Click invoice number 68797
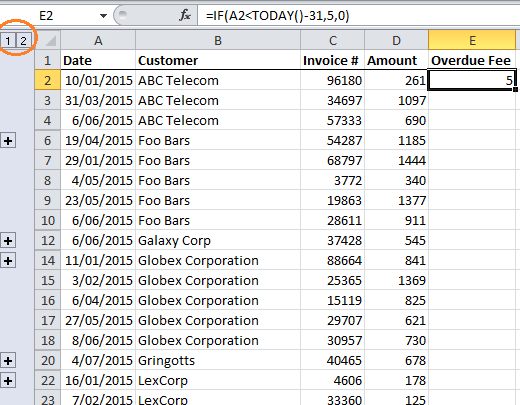This screenshot has width=520, height=405. click(333, 160)
